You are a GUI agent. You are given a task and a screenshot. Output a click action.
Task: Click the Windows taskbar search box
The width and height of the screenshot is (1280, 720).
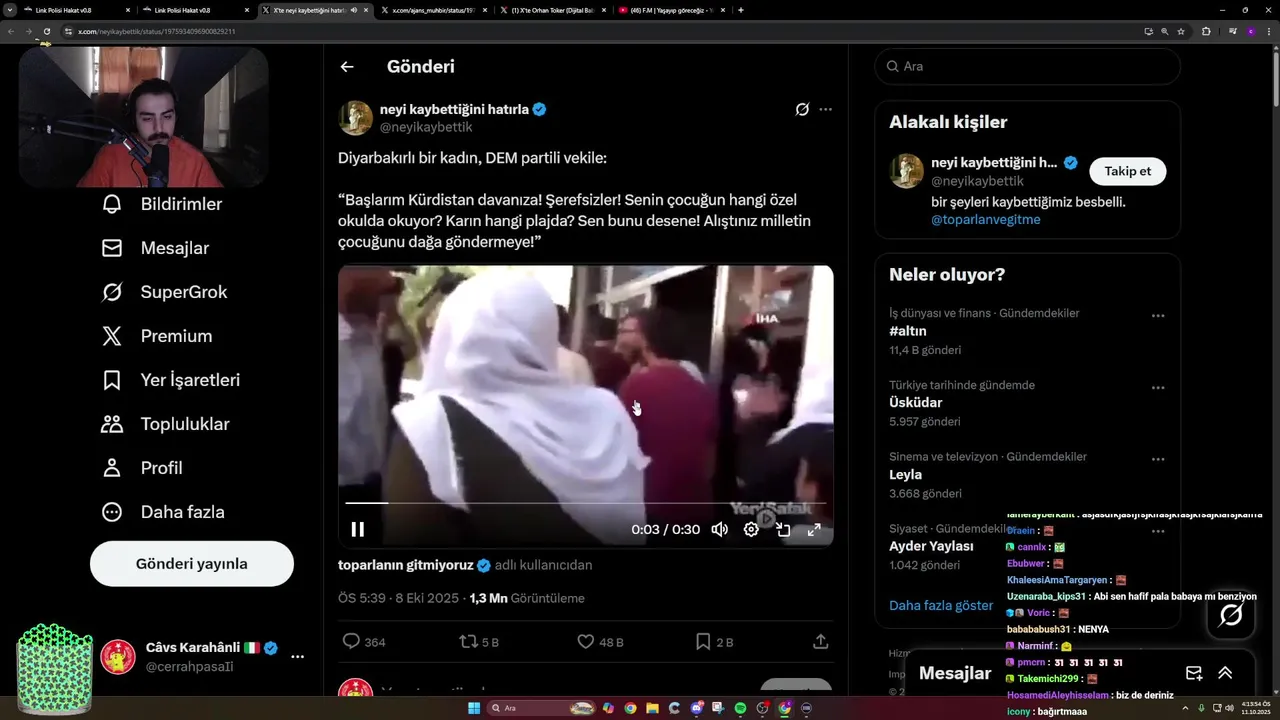pyautogui.click(x=541, y=708)
